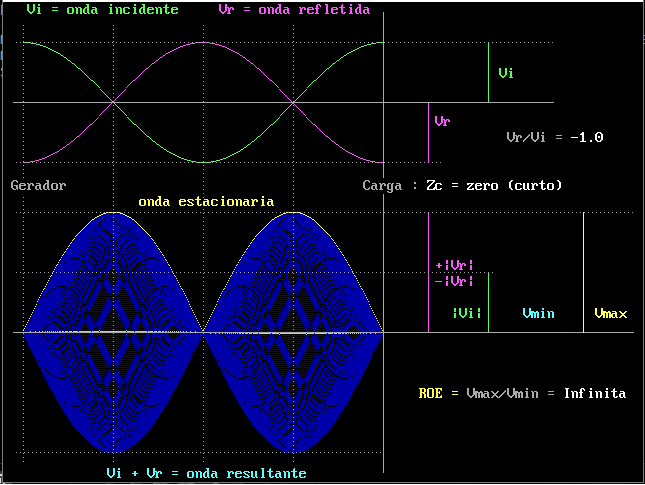Screen dimensions: 645x485
Task: Click the green '|Vi|' magnitude label
Action: click(466, 314)
